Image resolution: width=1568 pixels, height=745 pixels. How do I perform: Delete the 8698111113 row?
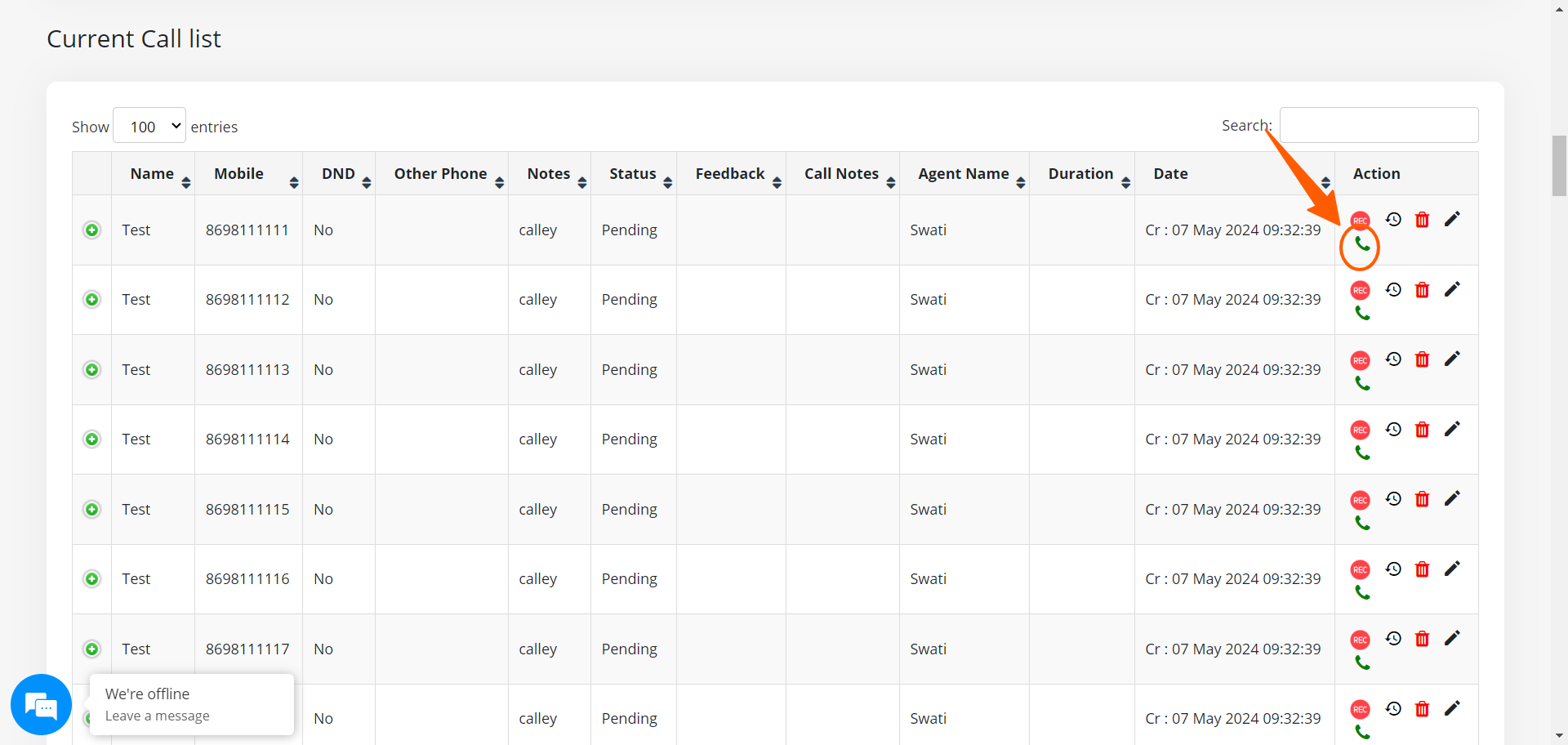click(x=1422, y=359)
